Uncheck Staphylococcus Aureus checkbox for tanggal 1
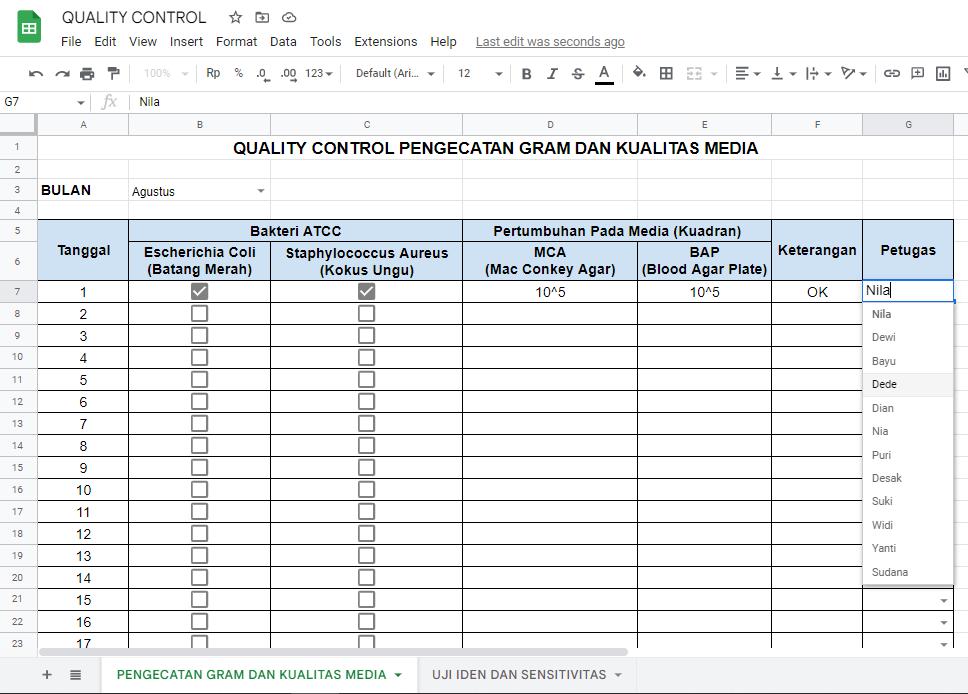The height and width of the screenshot is (694, 968). tap(366, 291)
